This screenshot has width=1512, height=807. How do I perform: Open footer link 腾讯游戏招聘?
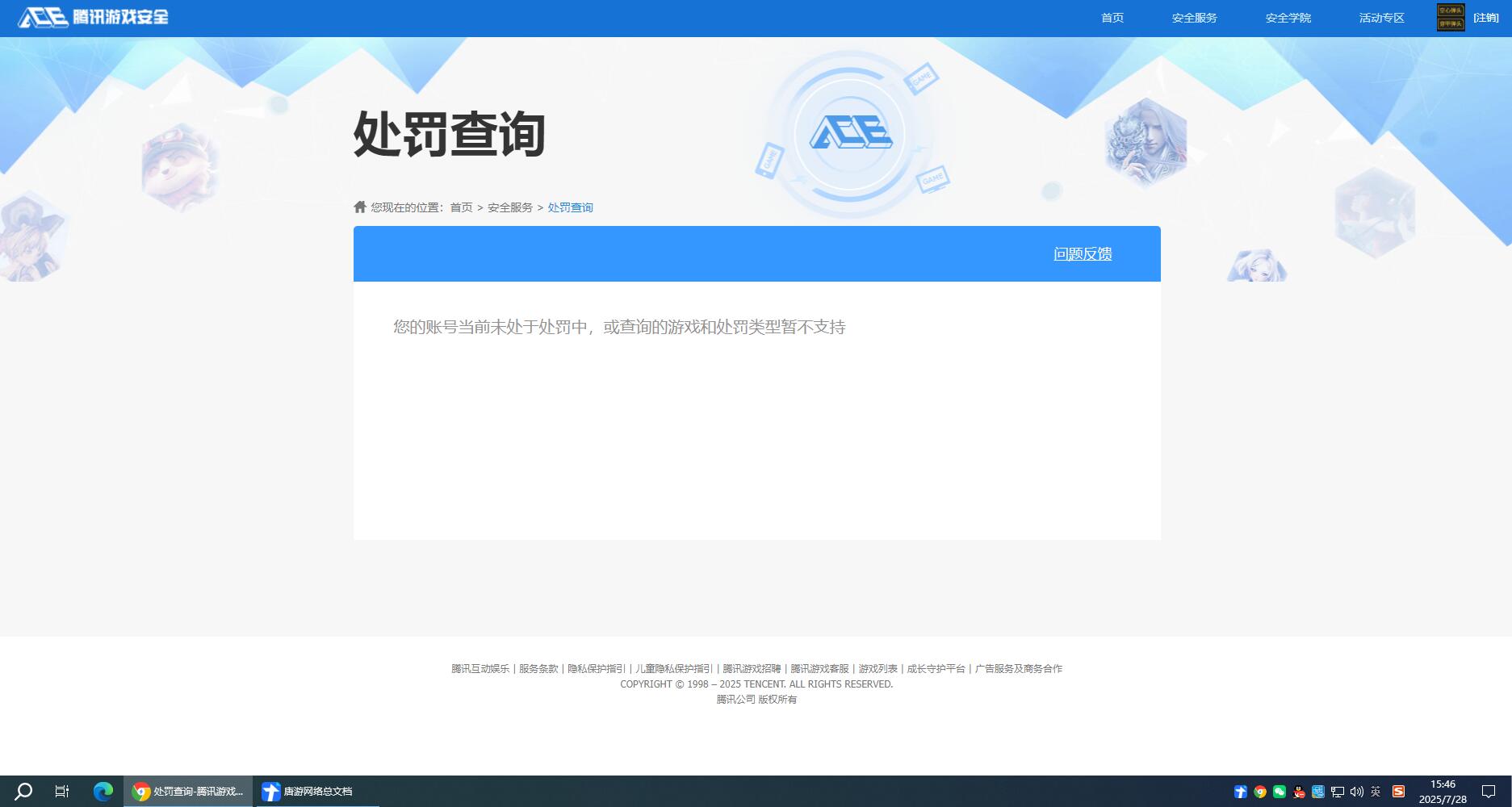(752, 668)
